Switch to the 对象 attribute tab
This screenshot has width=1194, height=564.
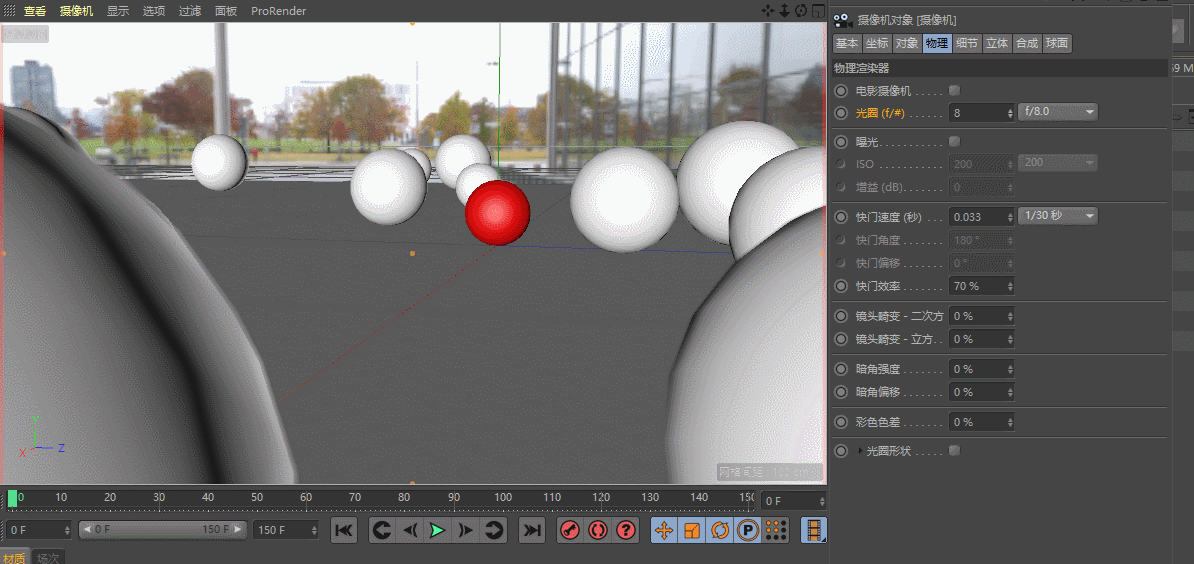907,43
